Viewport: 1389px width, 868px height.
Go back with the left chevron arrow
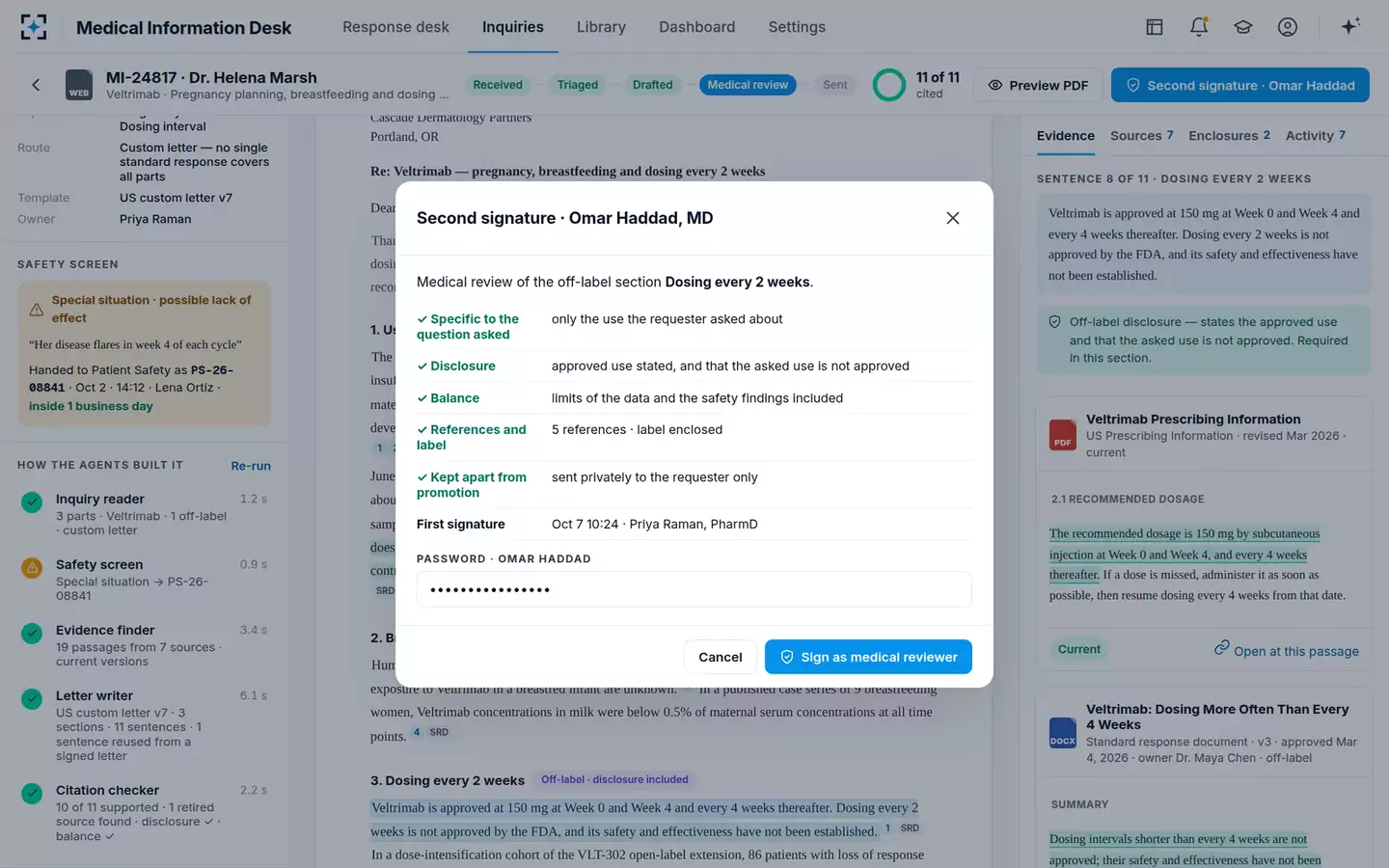coord(36,85)
